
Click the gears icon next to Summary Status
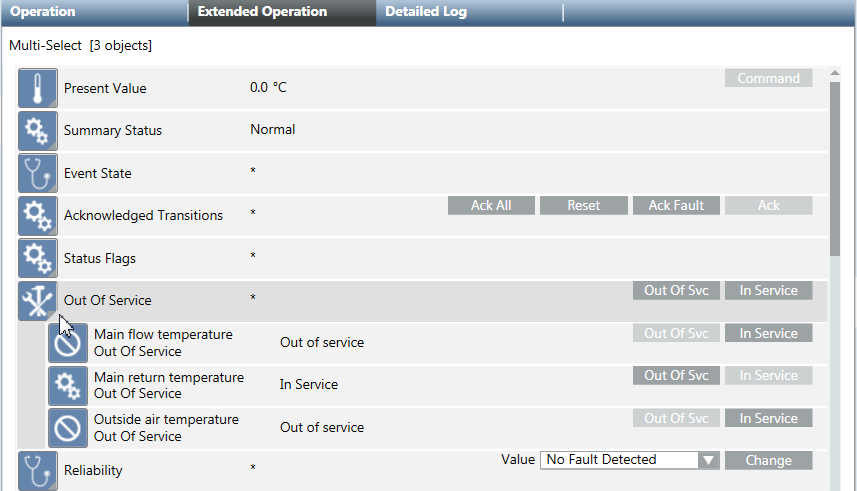pos(37,131)
